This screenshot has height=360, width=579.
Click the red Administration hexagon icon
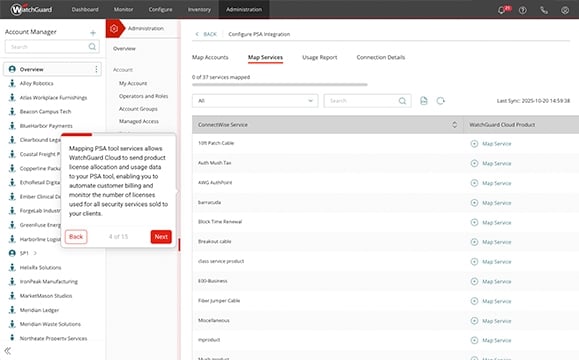pos(114,28)
